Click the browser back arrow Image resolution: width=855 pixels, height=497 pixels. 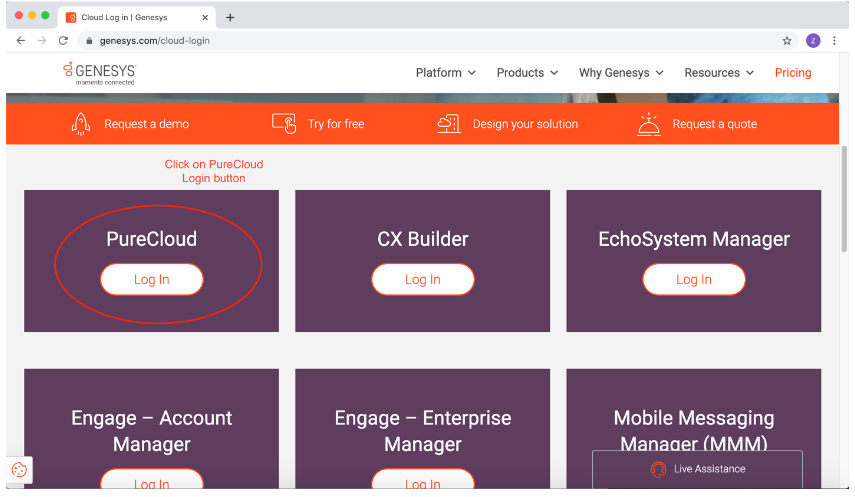(21, 41)
